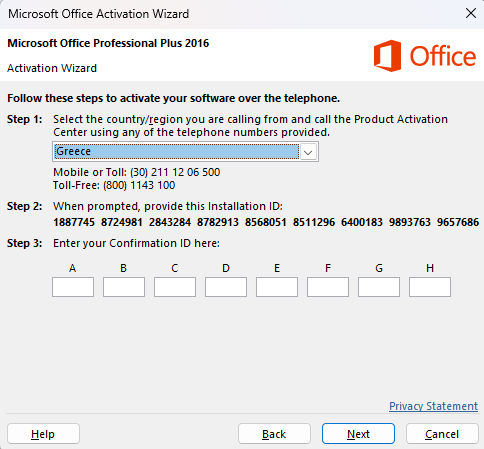Image resolution: width=484 pixels, height=449 pixels.
Task: Focus Confirmation ID field B
Action: pos(124,287)
